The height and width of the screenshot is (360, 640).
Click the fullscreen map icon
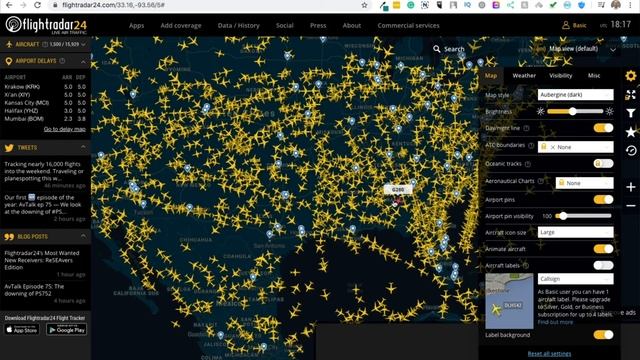631,95
